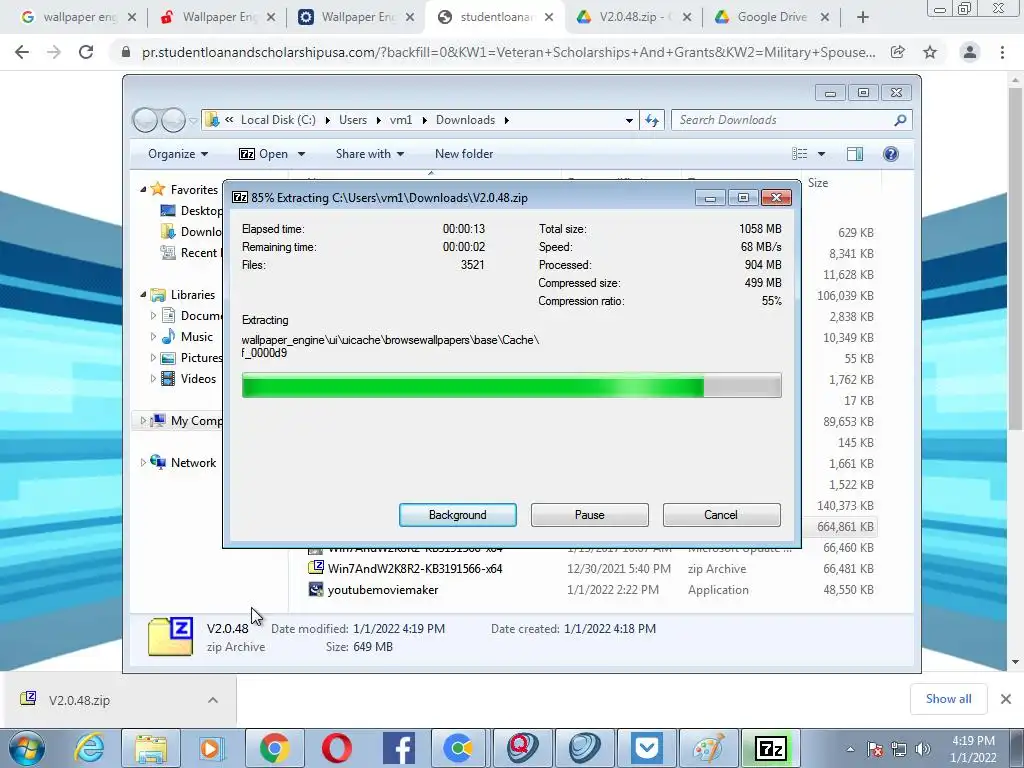Launch Internet Explorer from taskbar
The image size is (1024, 768).
(89, 748)
